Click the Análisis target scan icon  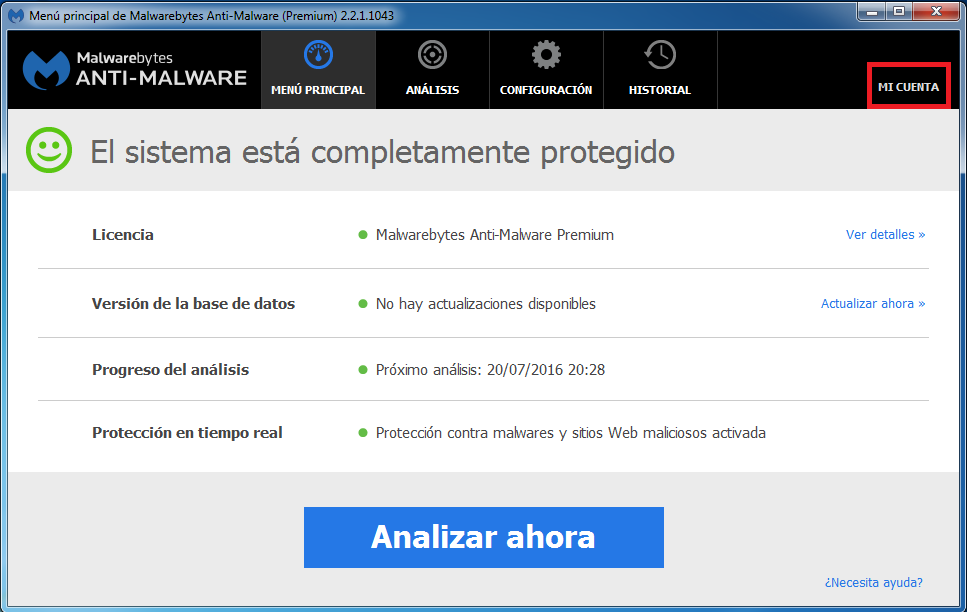click(x=432, y=56)
